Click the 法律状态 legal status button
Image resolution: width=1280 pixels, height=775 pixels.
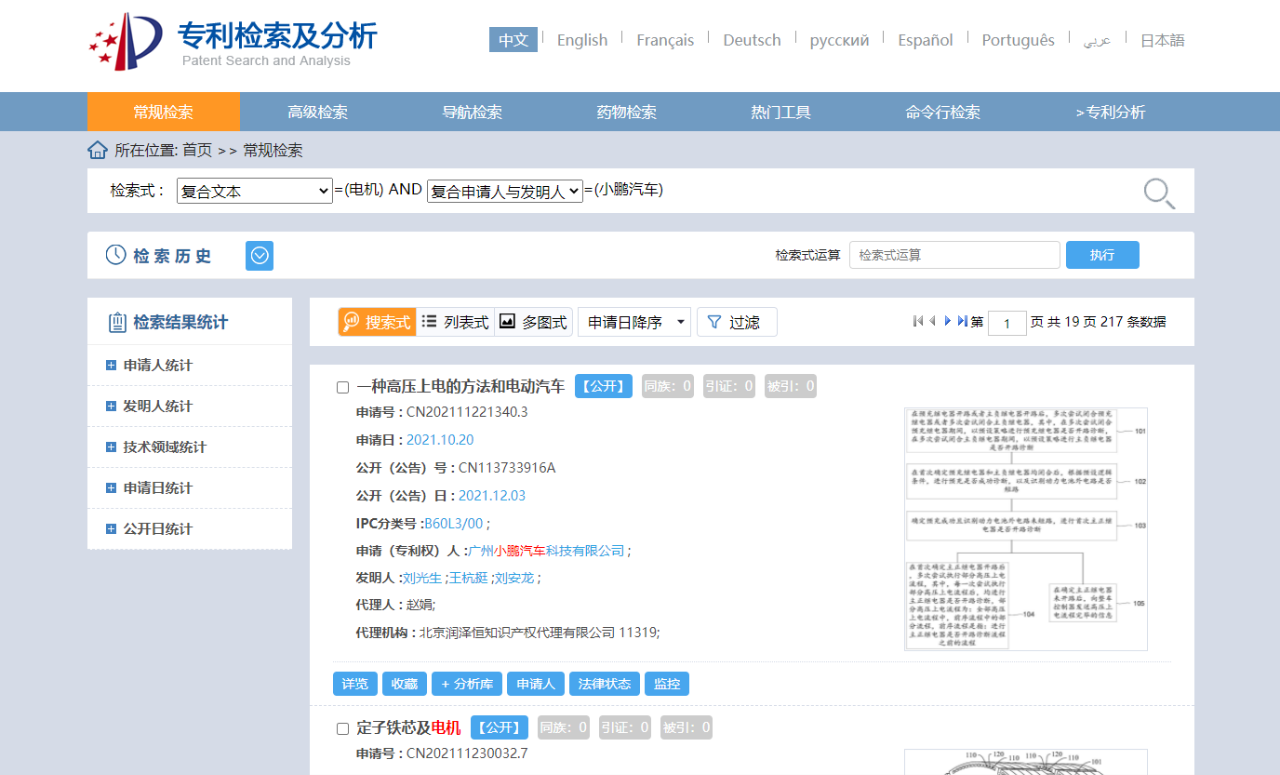tap(604, 684)
